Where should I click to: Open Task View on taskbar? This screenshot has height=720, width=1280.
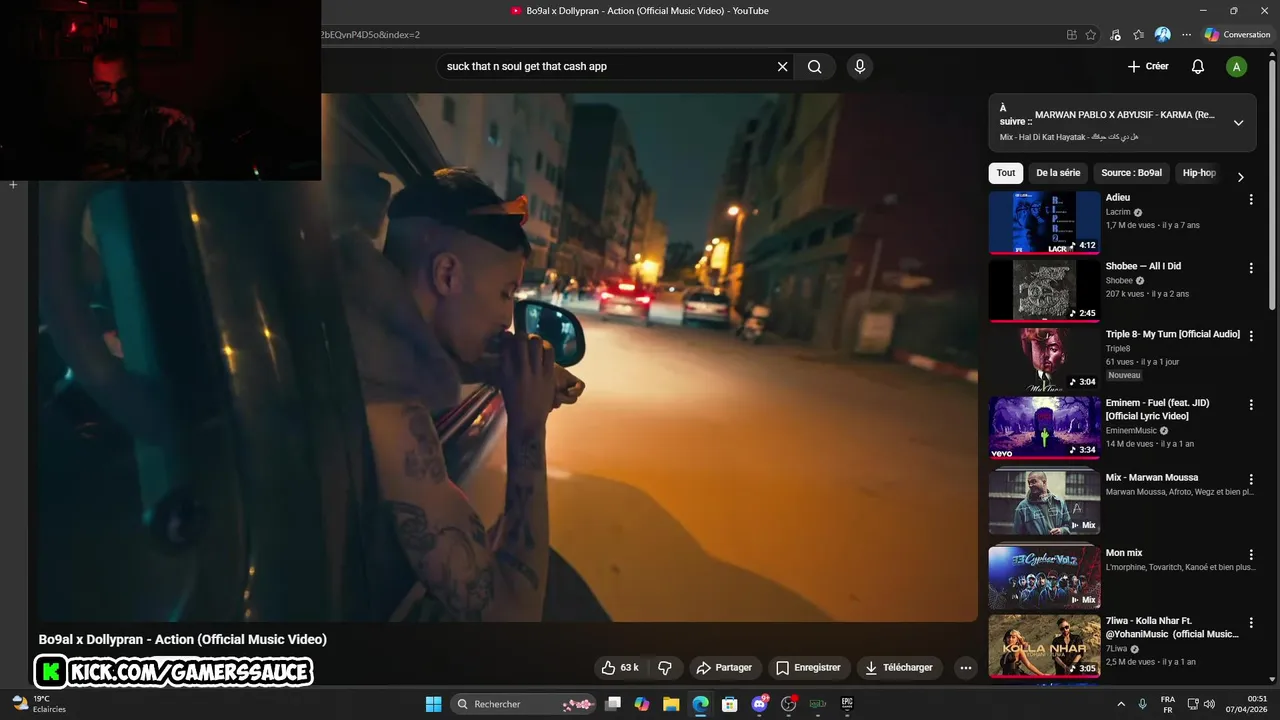tap(613, 704)
